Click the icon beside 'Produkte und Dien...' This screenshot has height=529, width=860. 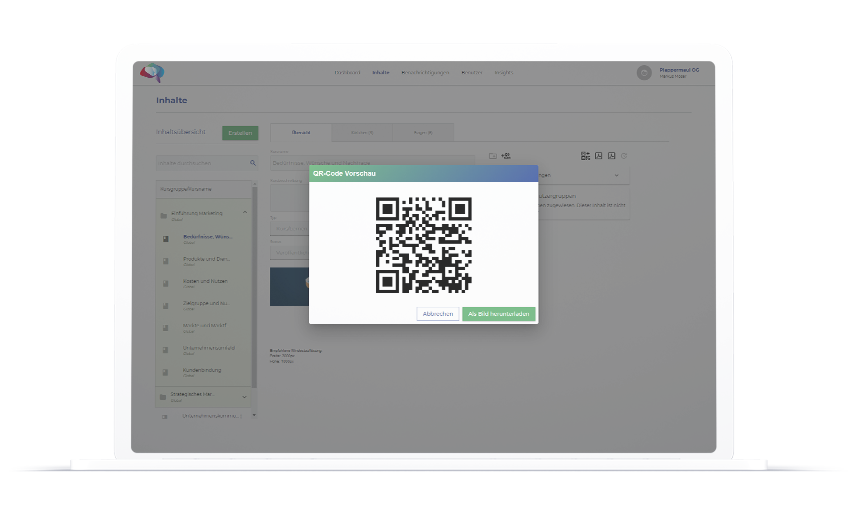click(x=166, y=261)
